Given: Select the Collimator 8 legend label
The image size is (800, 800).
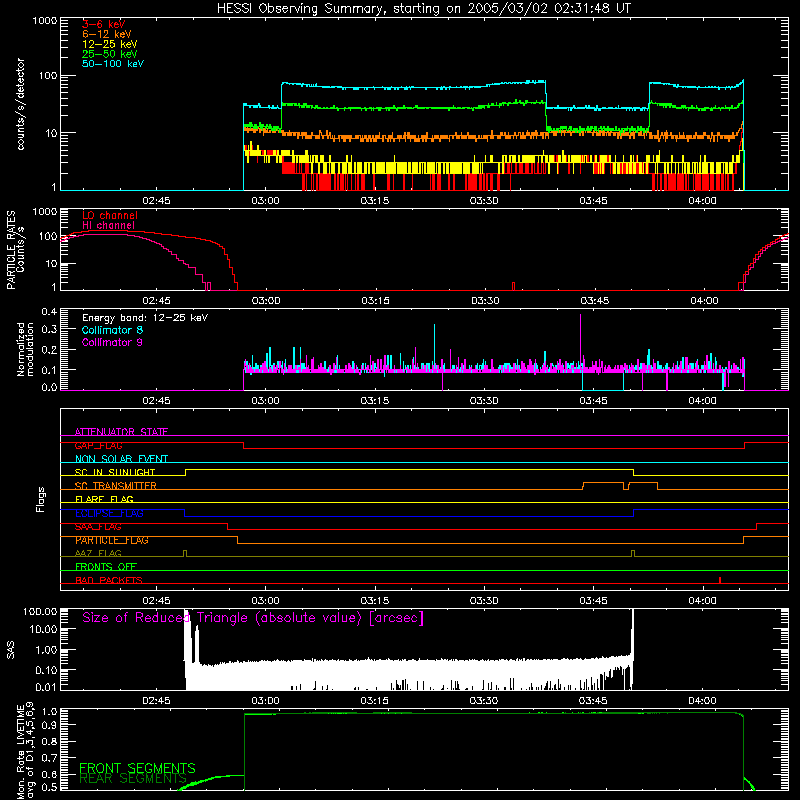Looking at the screenshot, I should click(112, 330).
